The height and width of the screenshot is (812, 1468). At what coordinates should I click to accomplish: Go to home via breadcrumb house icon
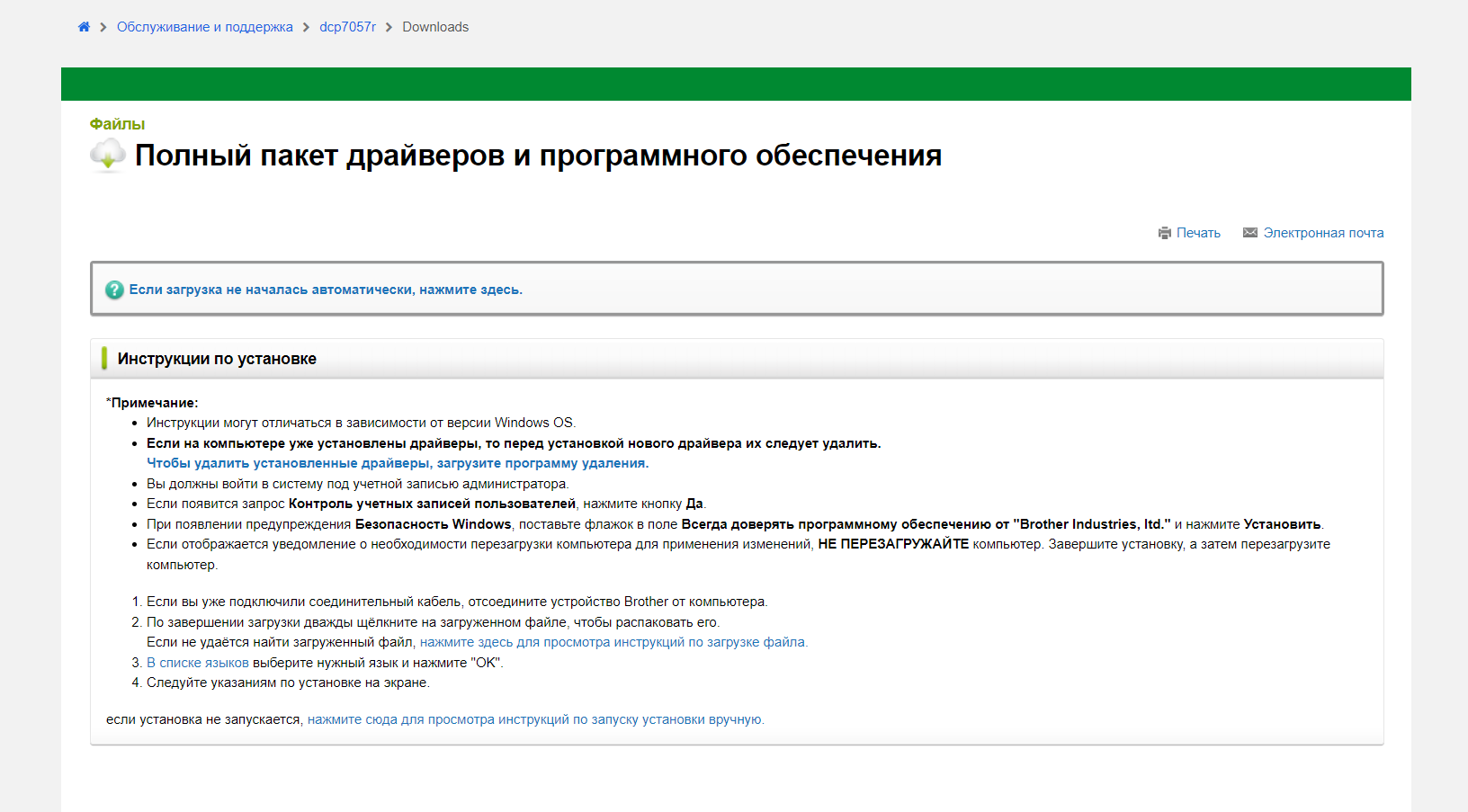[84, 27]
